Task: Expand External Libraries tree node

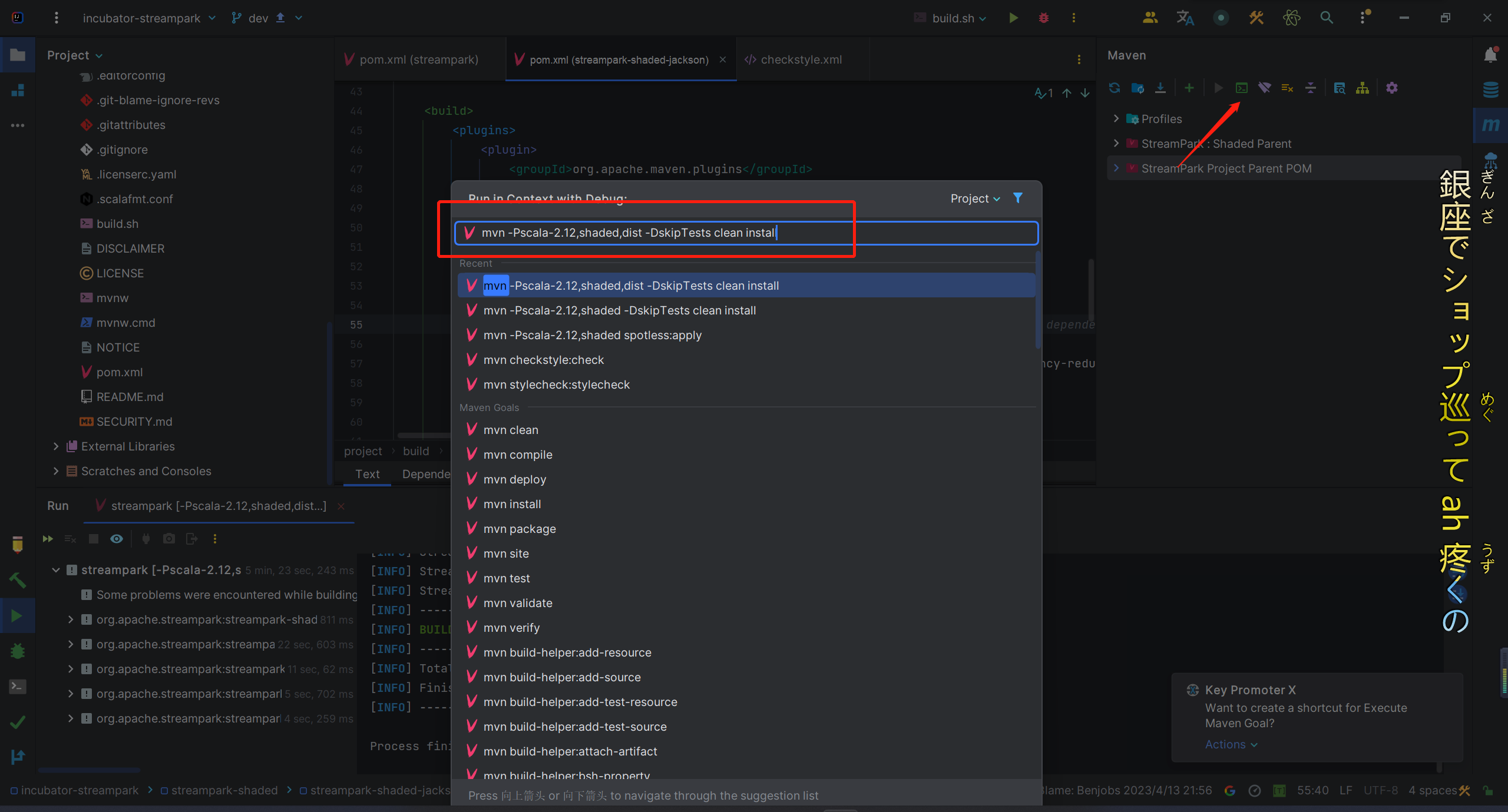Action: (x=56, y=446)
